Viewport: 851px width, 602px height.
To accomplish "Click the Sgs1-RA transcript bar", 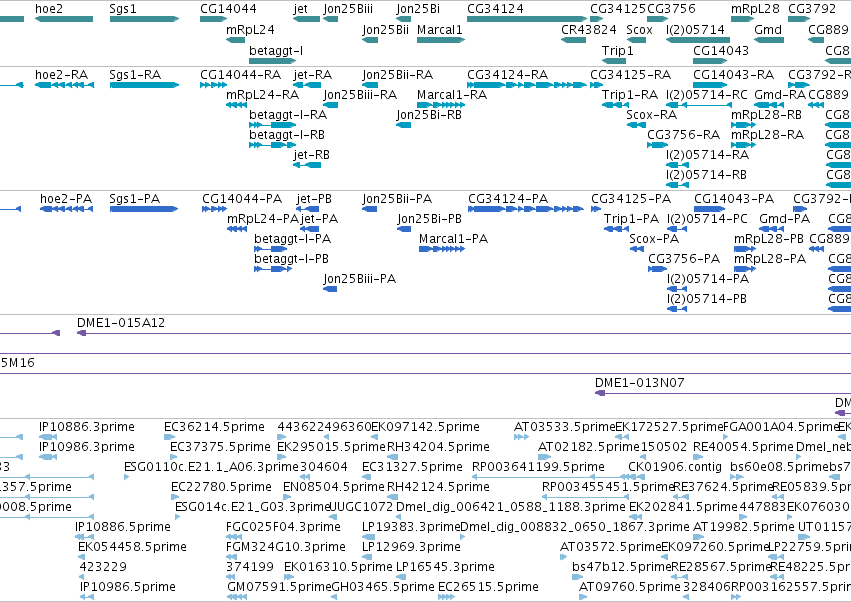I will tap(144, 85).
